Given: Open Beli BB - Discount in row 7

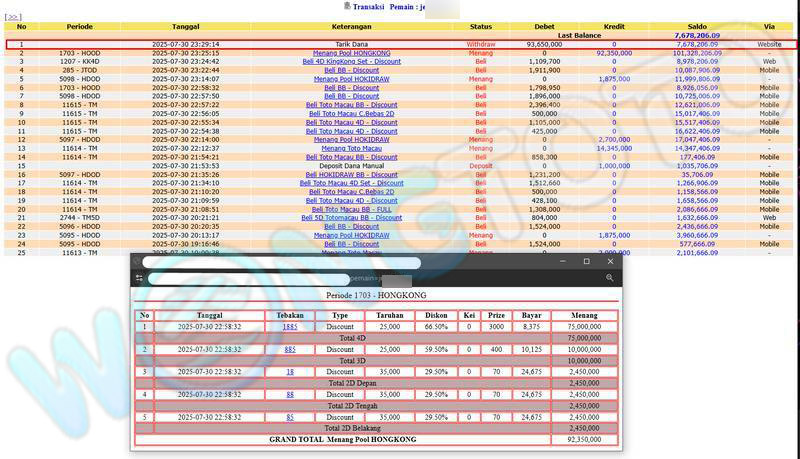Looking at the screenshot, I should click(x=352, y=96).
